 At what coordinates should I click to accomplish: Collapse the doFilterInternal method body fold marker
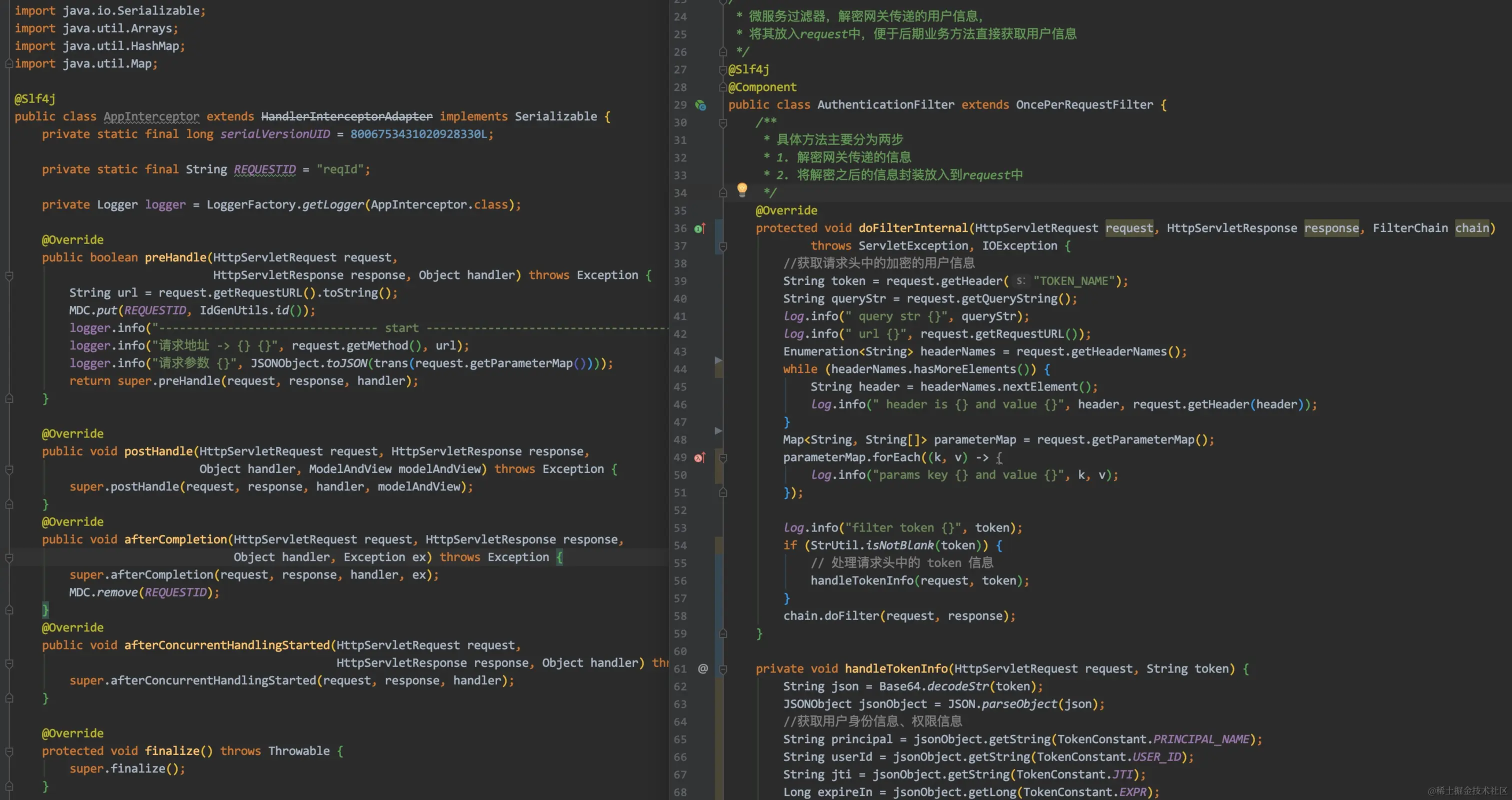(723, 246)
